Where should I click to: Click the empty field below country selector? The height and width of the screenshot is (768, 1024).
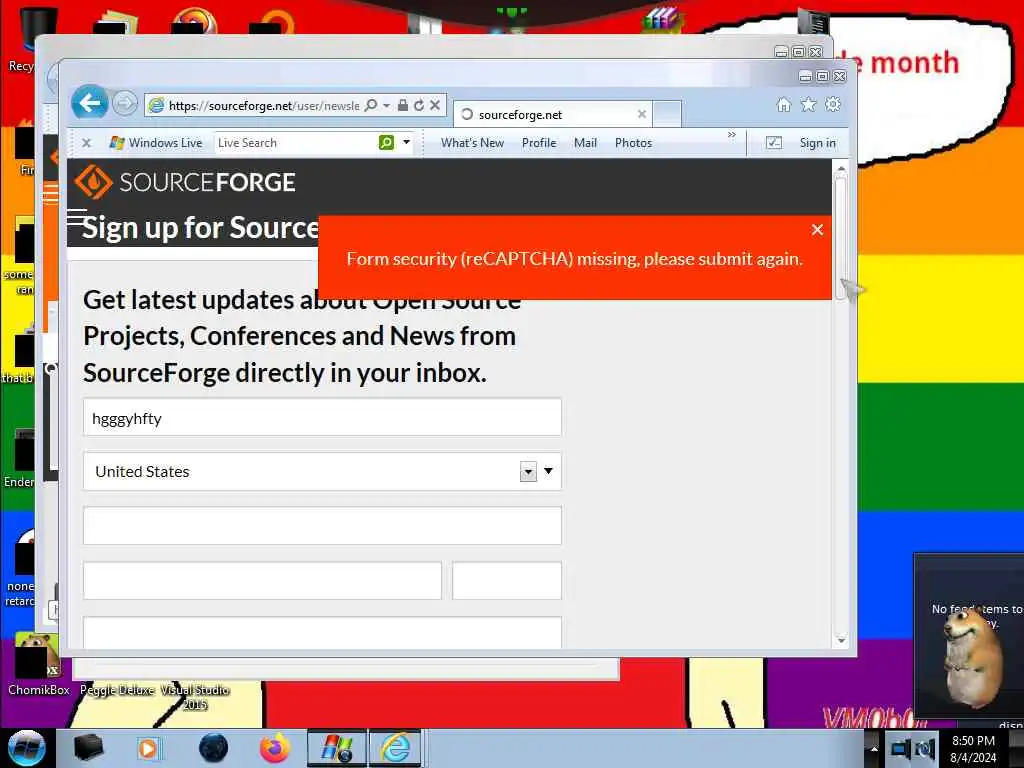point(322,526)
